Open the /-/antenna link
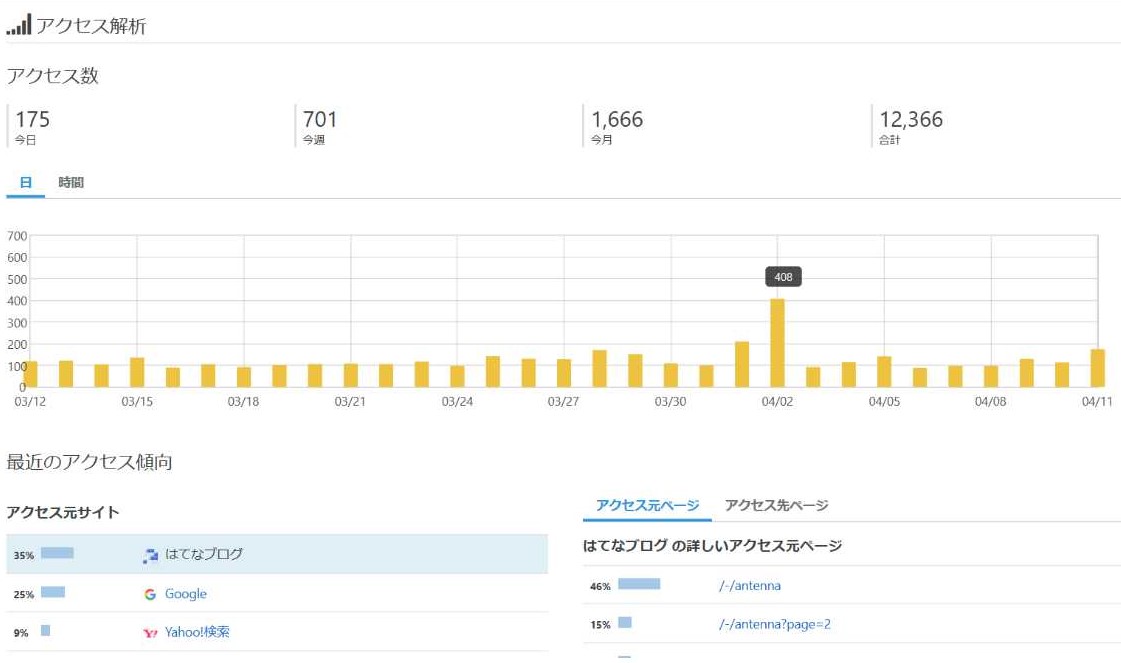1121x663 pixels. pyautogui.click(x=750, y=586)
